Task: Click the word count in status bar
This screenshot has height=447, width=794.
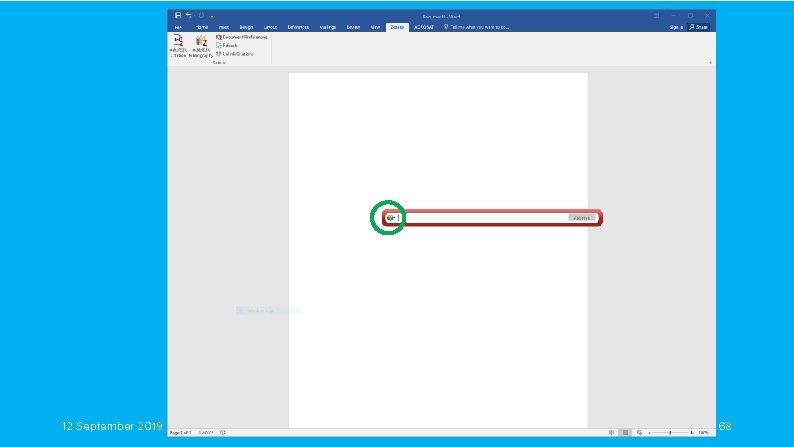Action: pyautogui.click(x=206, y=433)
